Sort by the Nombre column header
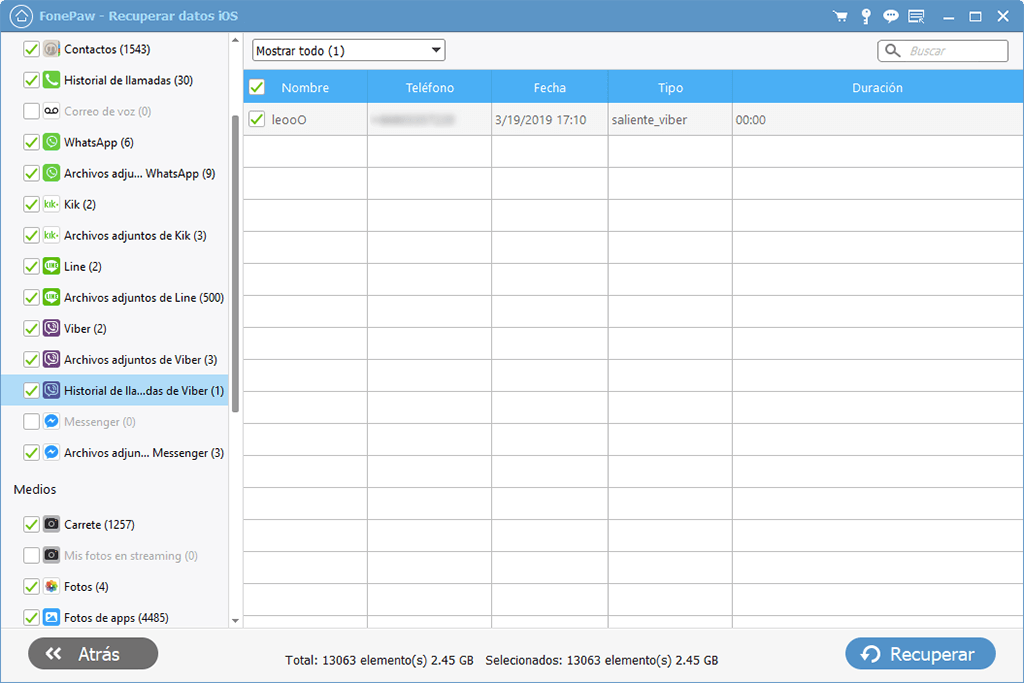Screen dimensions: 1024x683 pyautogui.click(x=305, y=87)
